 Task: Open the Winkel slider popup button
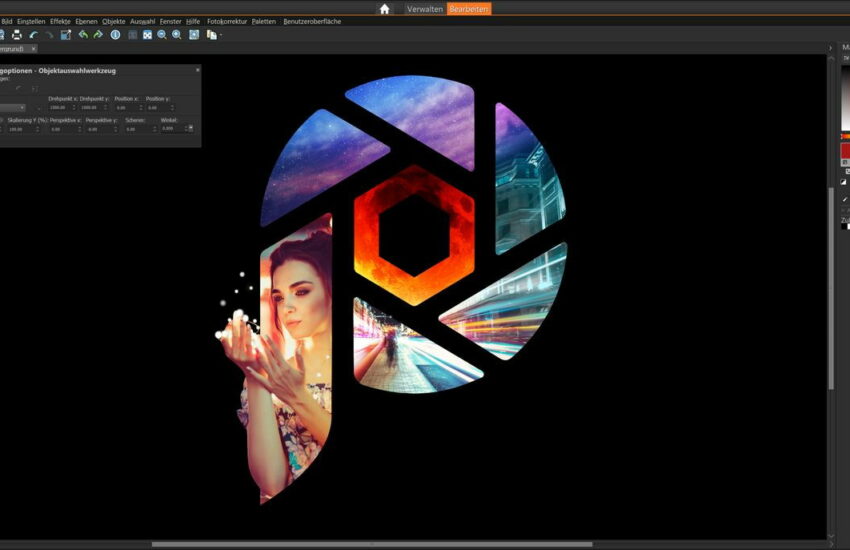pyautogui.click(x=190, y=128)
